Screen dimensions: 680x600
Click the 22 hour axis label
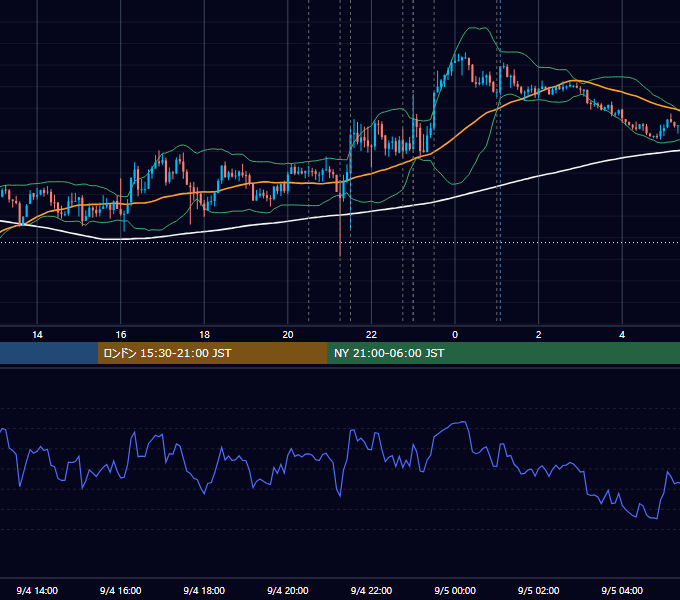pos(371,335)
